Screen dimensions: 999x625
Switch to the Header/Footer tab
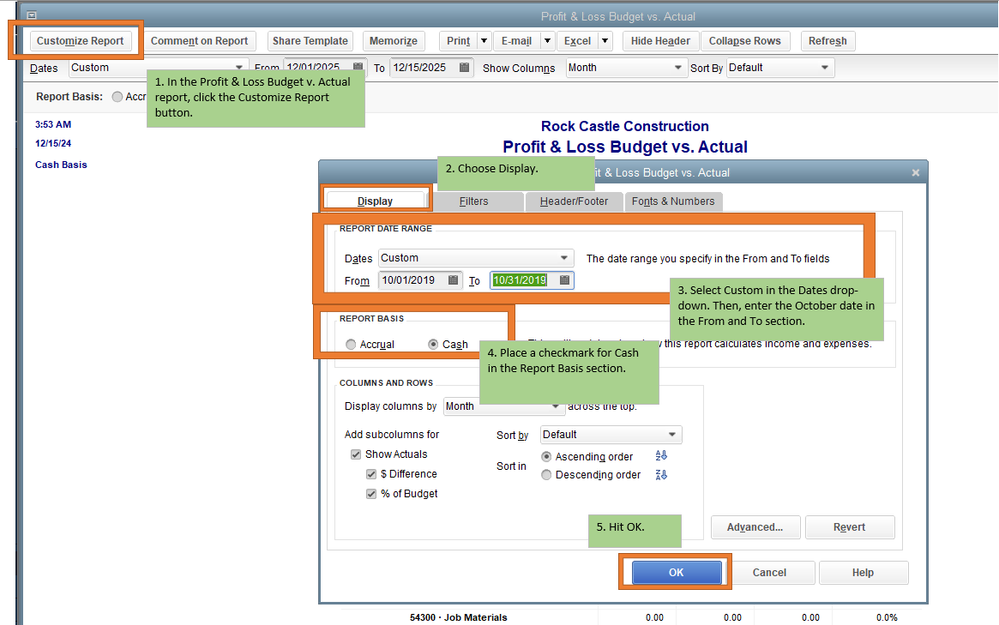click(574, 201)
